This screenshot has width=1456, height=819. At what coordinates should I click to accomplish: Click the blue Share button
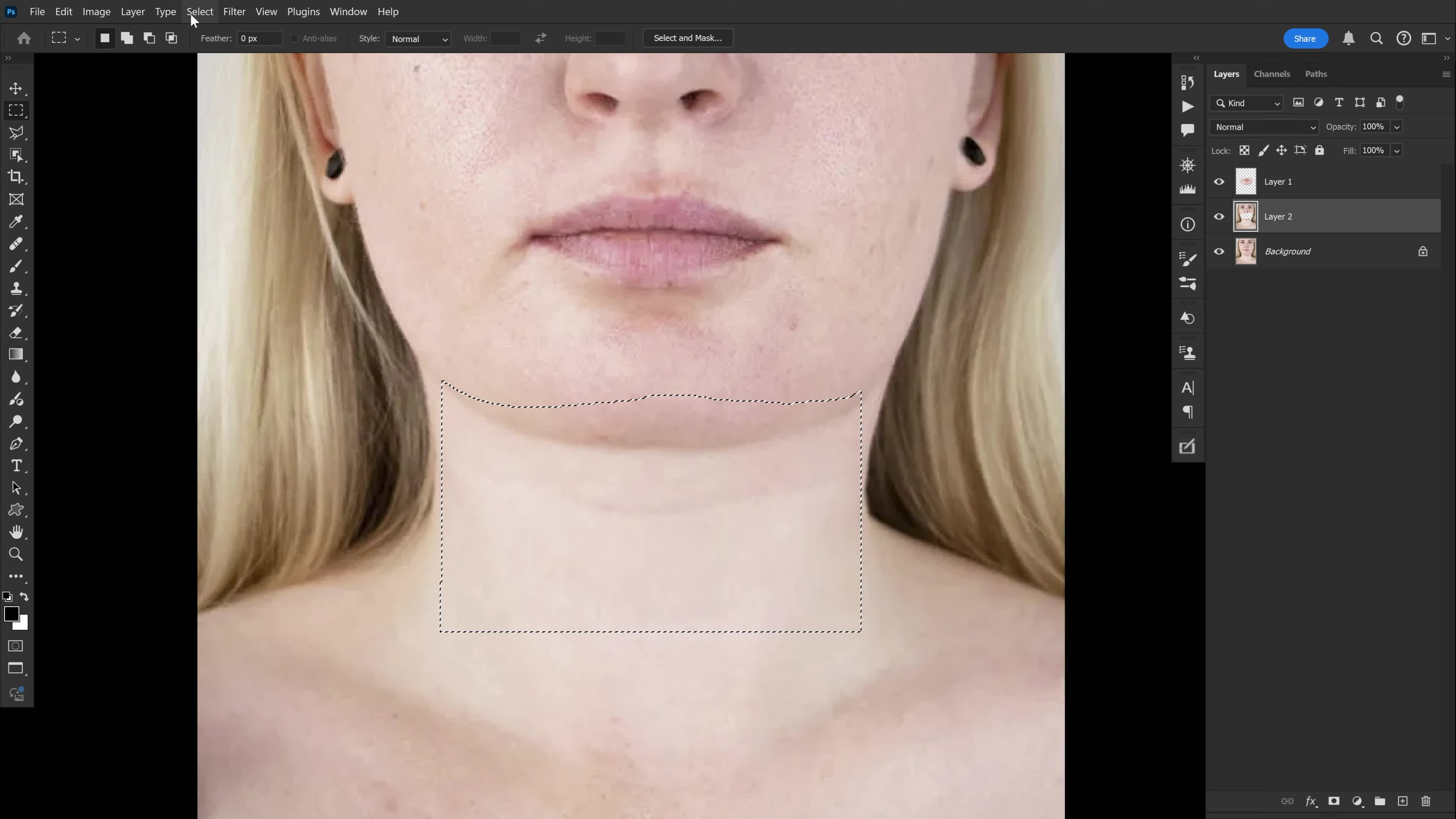1304,38
